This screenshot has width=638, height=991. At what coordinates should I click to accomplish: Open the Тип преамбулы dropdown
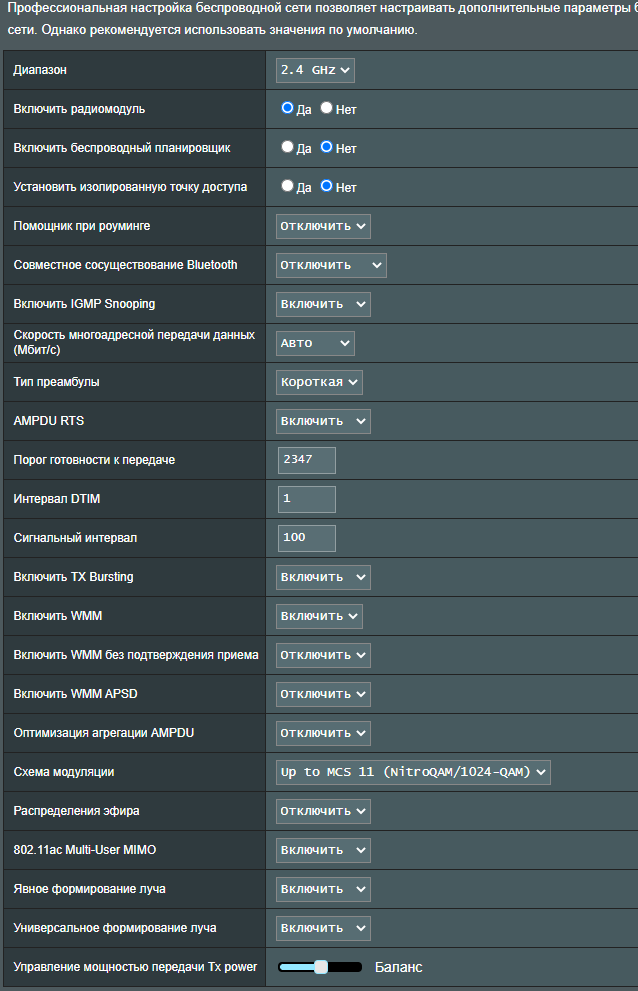319,382
